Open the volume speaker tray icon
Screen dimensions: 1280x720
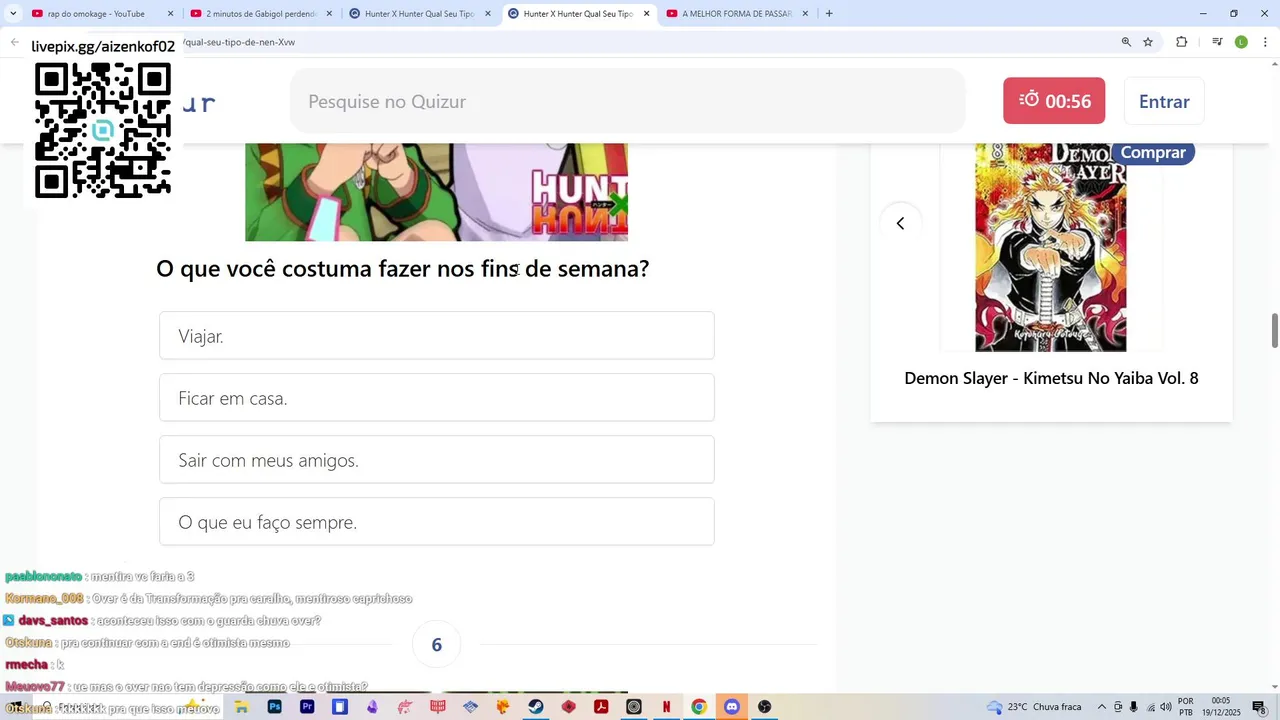pyautogui.click(x=1165, y=707)
